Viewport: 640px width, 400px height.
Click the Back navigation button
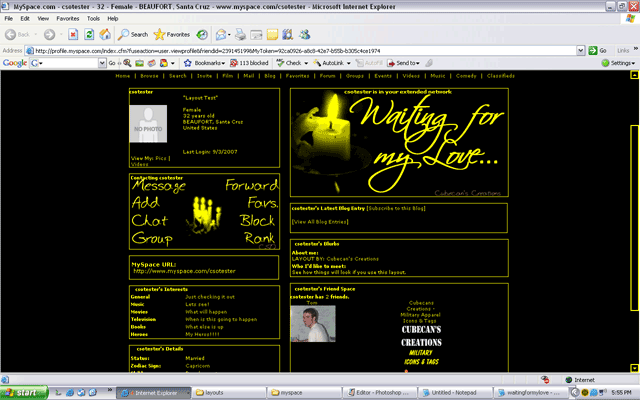tap(18, 35)
